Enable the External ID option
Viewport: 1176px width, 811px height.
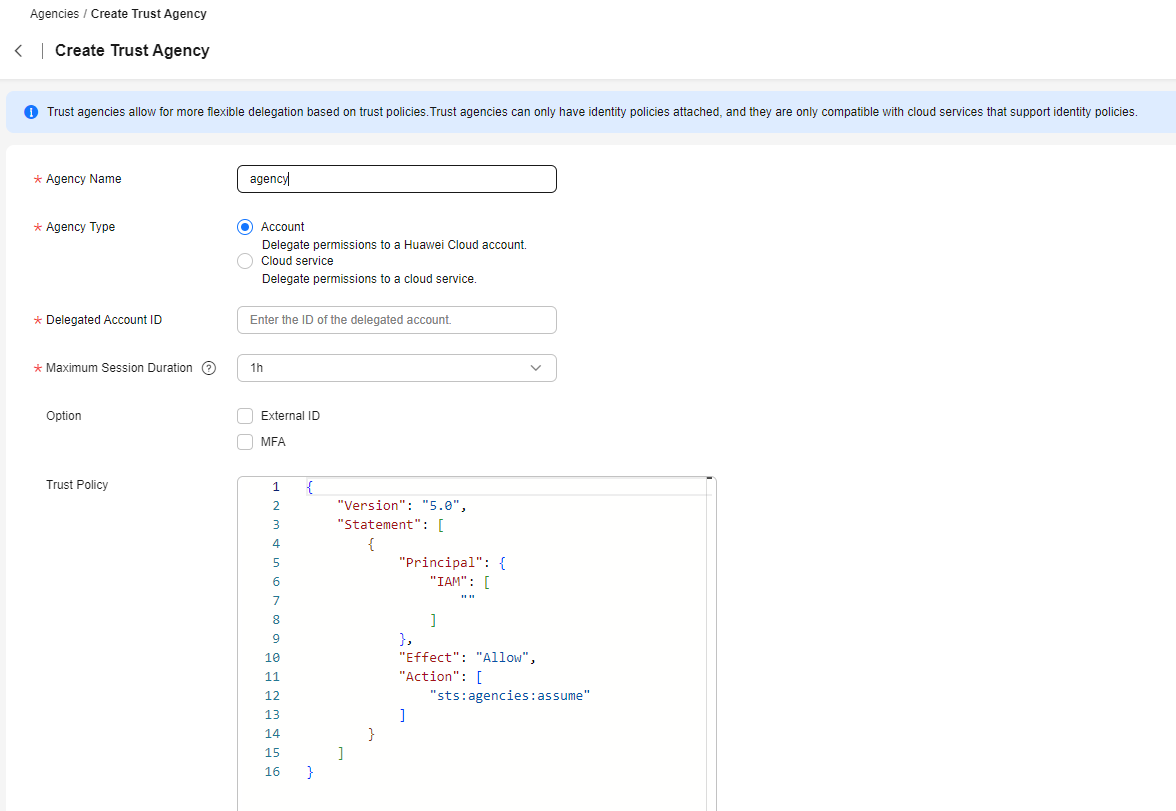[245, 416]
